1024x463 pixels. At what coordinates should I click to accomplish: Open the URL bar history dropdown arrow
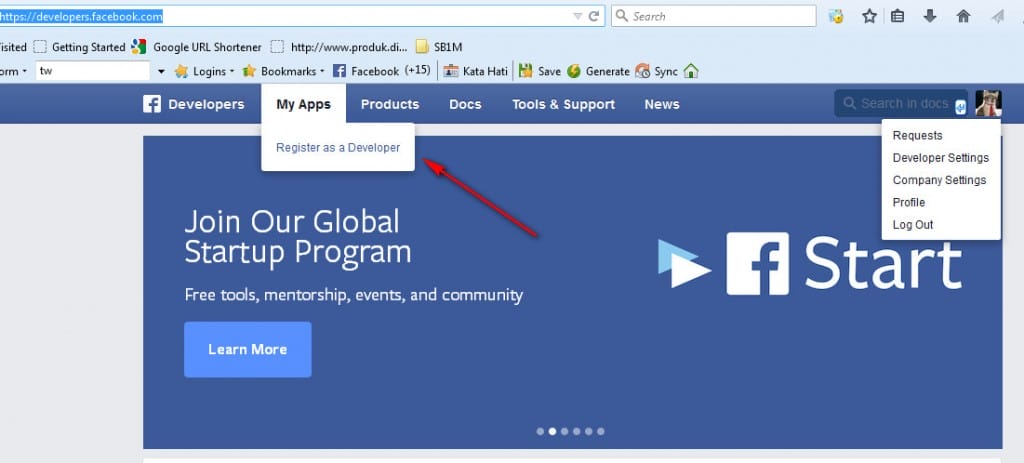(x=577, y=16)
